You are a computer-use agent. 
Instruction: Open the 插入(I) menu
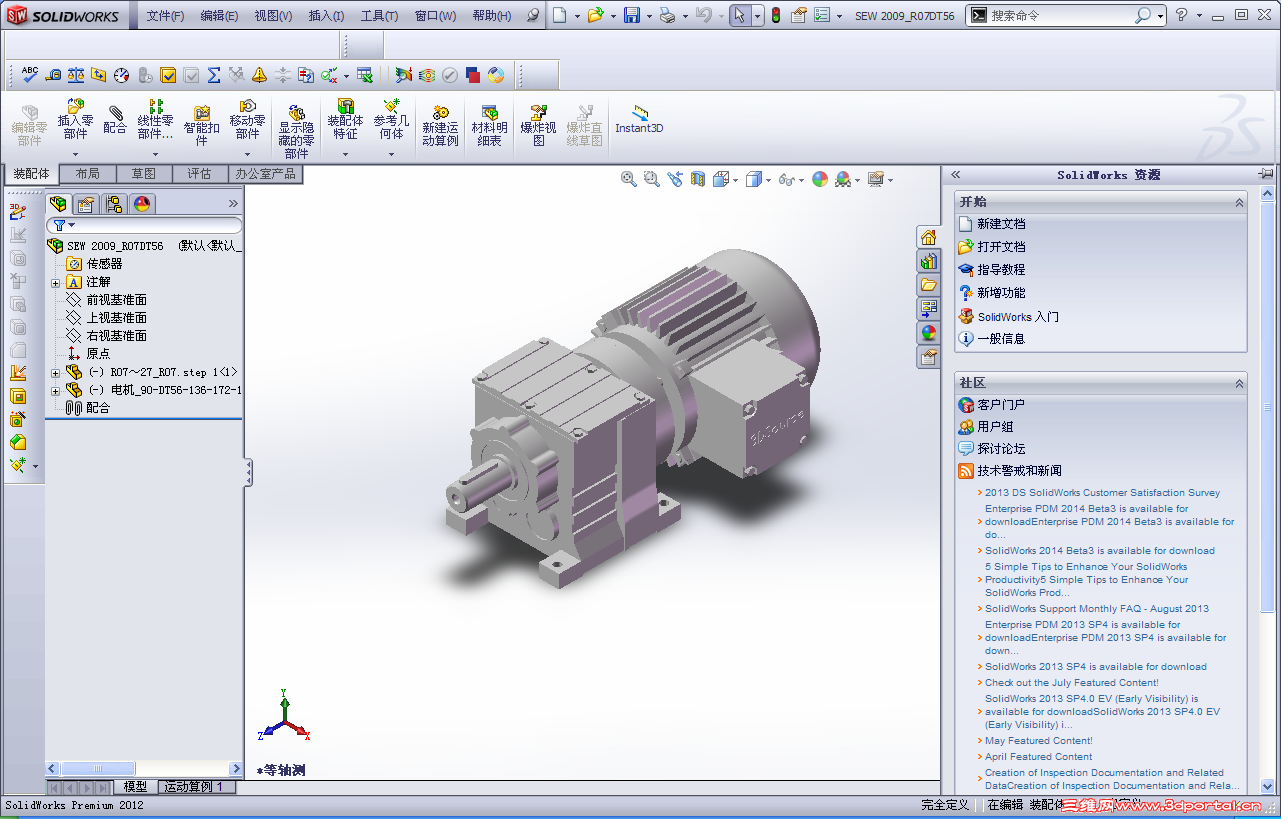326,16
